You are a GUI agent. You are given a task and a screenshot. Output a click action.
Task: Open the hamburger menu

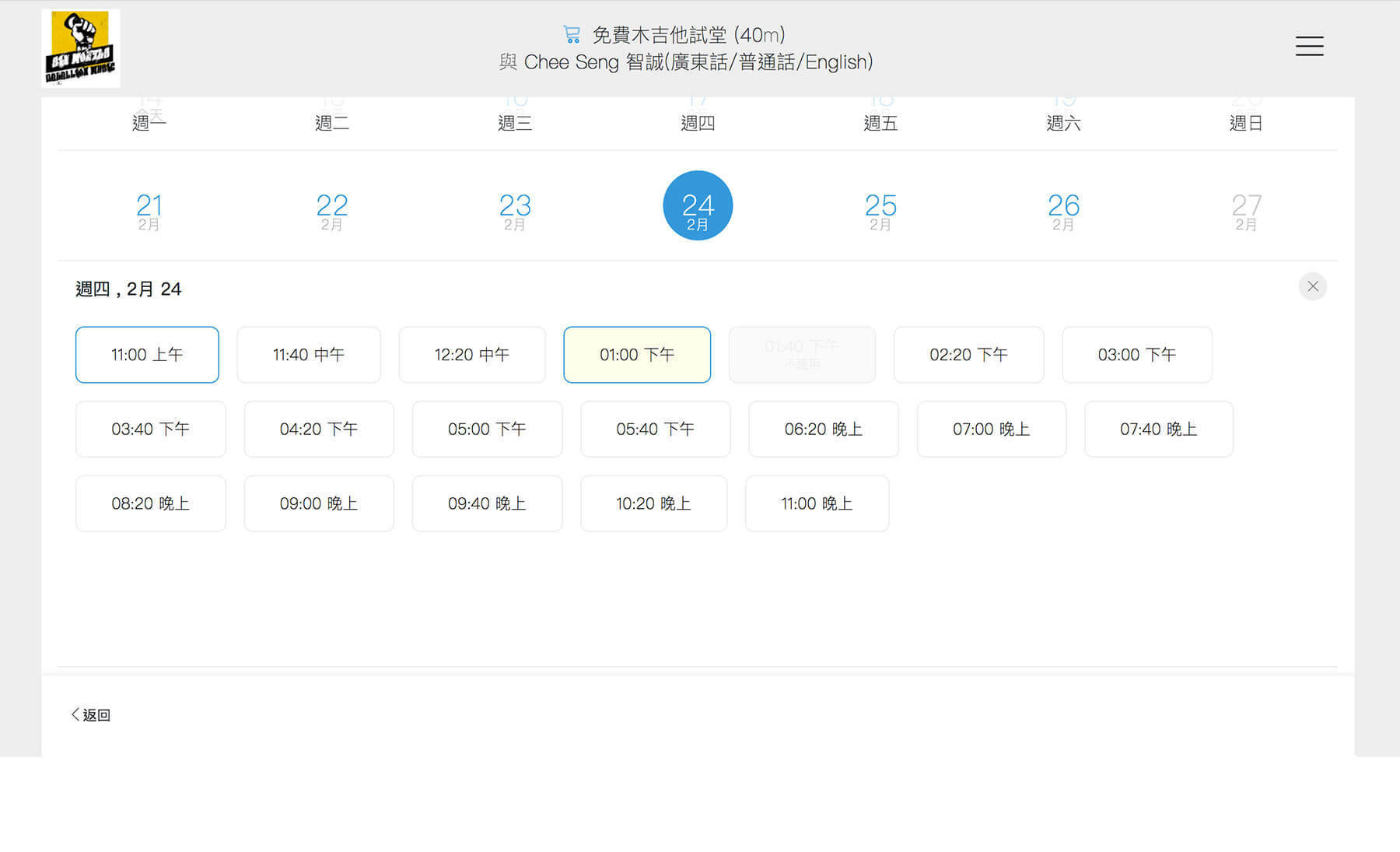1309,46
